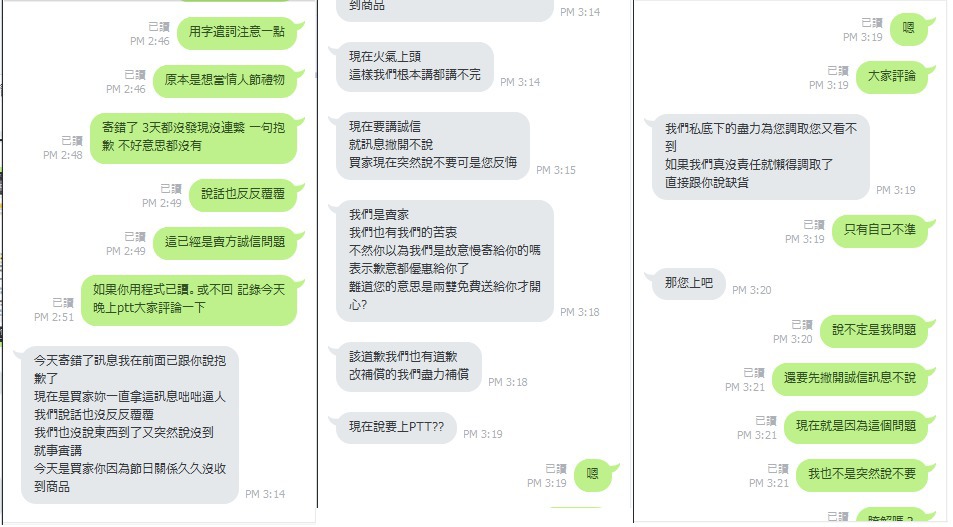Select the bubble '說話也反反覆覆'
Viewport: 953px width, 527px height.
coord(243,194)
